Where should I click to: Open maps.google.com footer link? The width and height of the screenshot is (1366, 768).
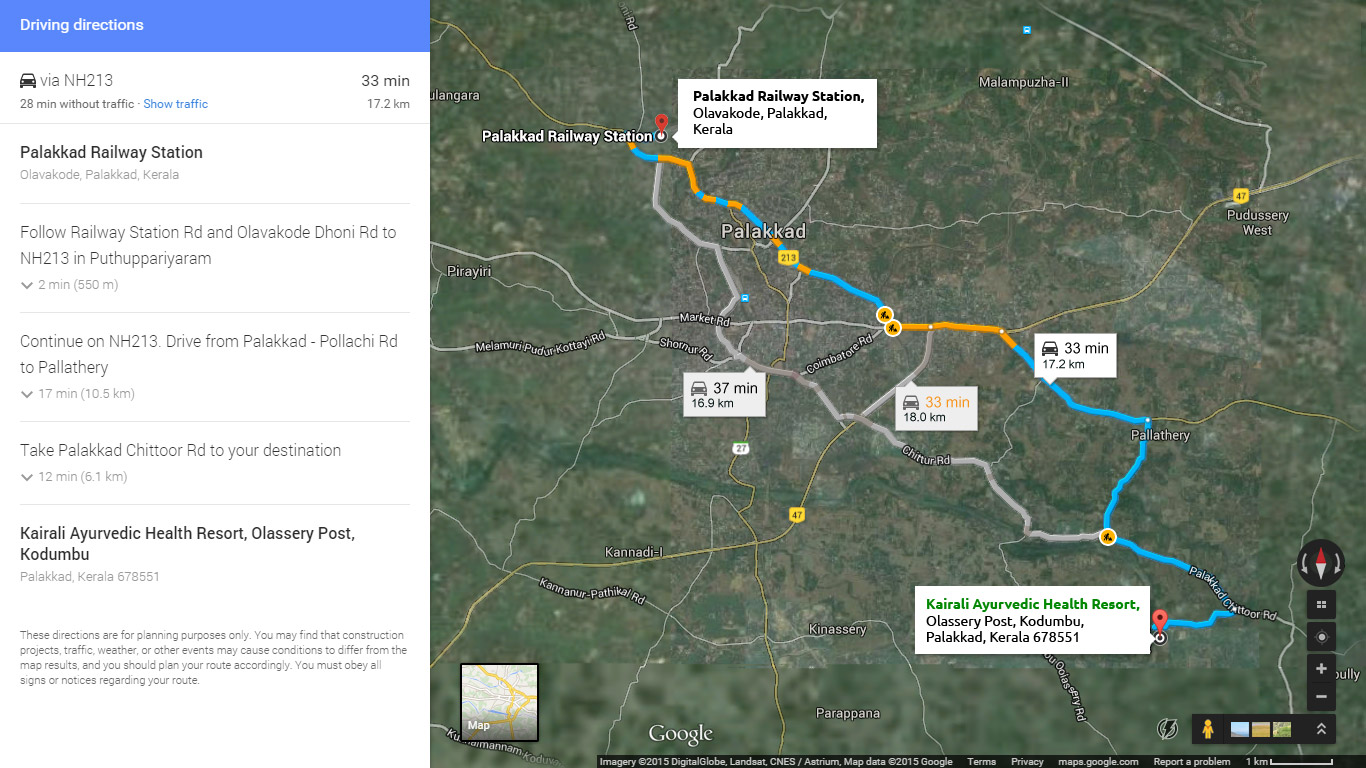pos(1098,762)
